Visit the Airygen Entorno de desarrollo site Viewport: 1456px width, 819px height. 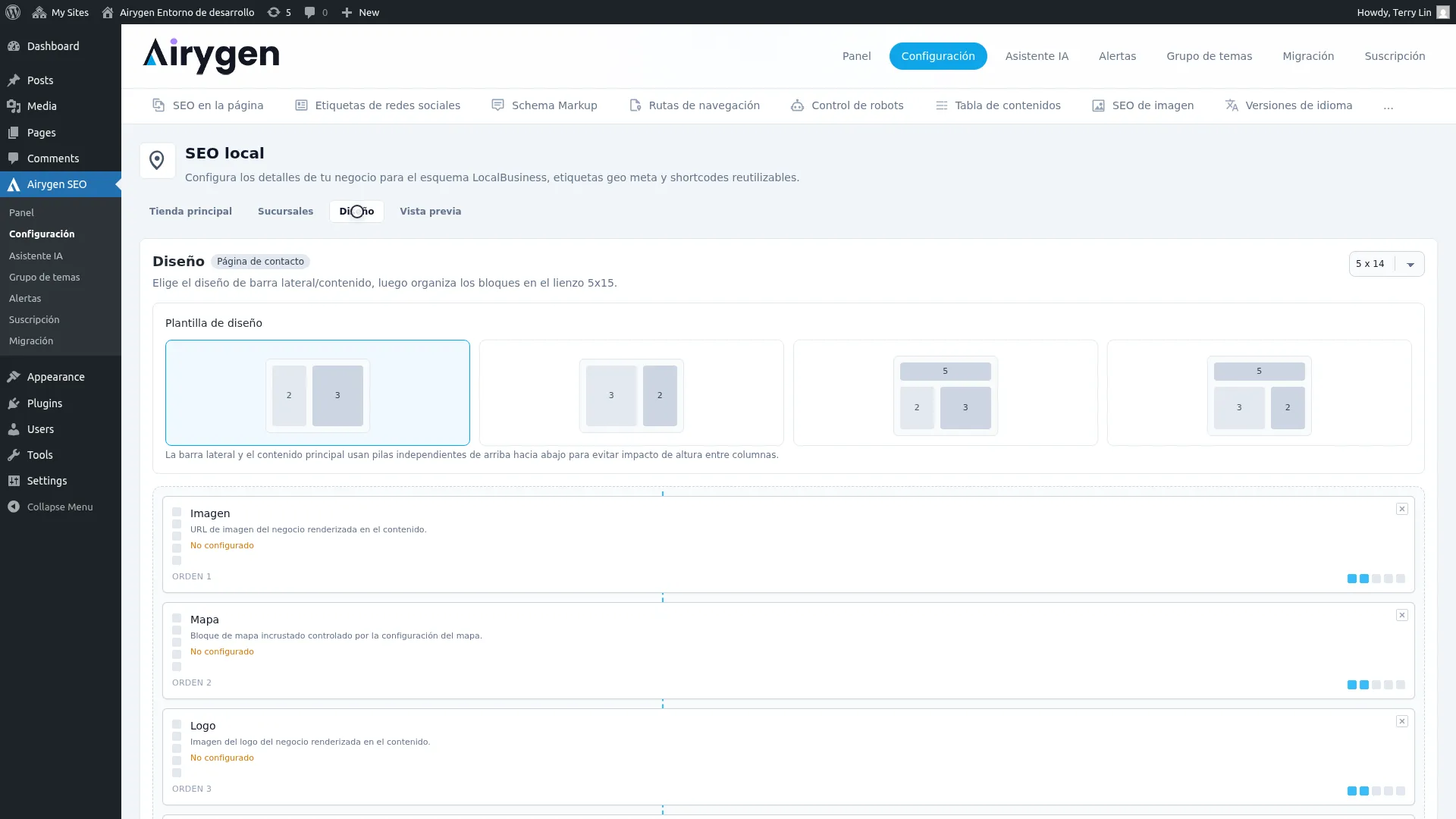178,12
